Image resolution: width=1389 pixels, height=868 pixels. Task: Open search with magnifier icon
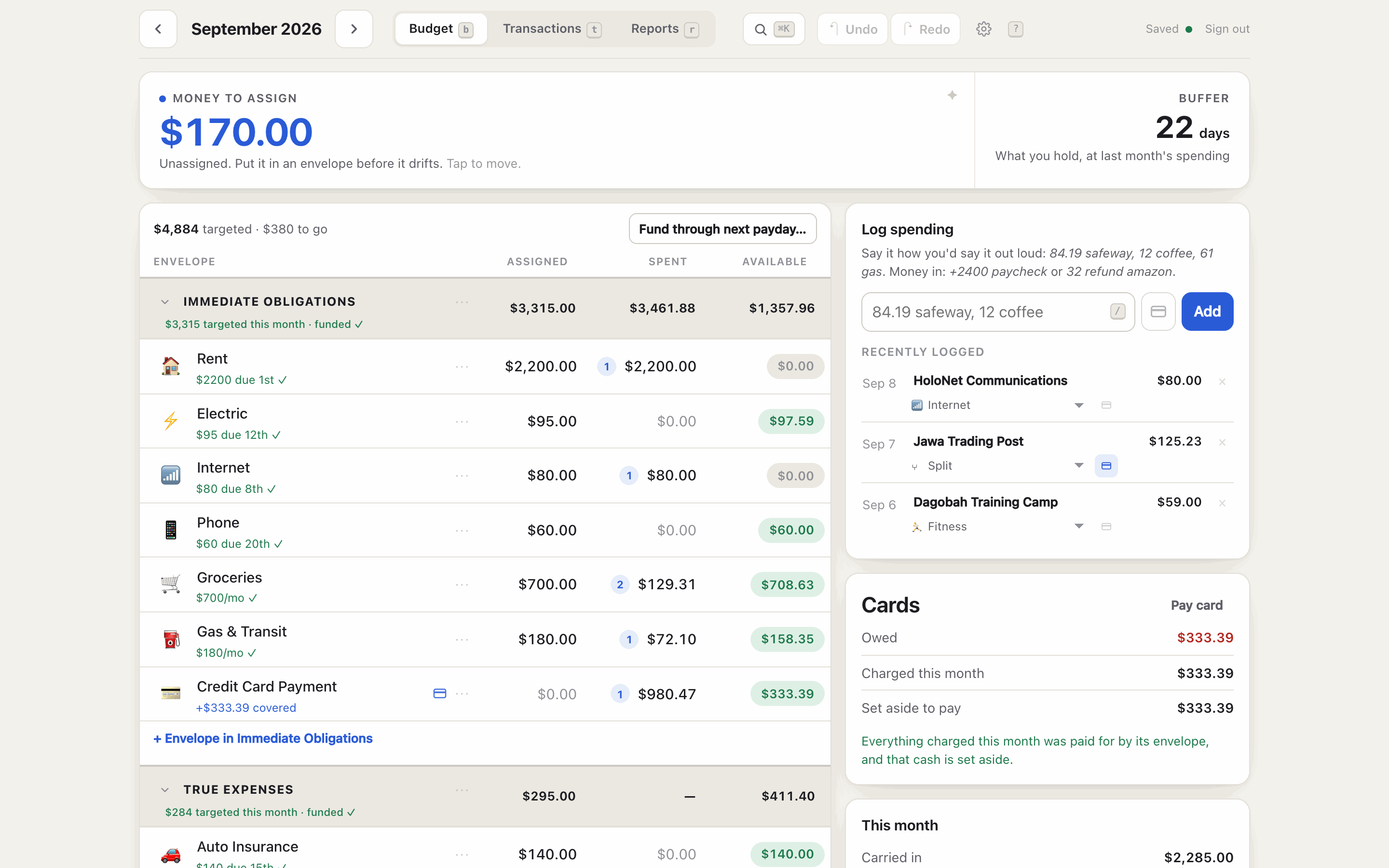[x=773, y=29]
